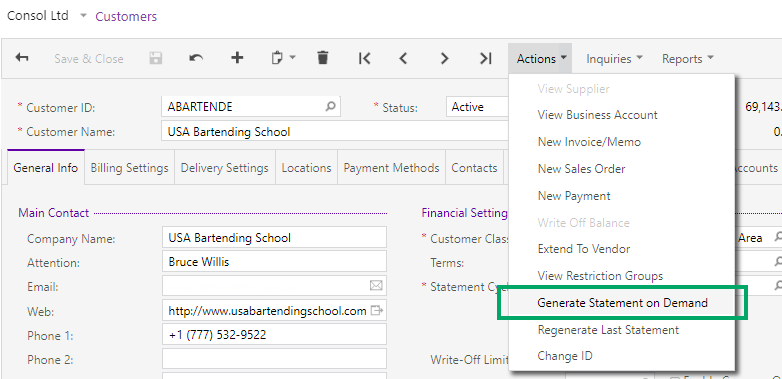Click the empty Phone 2 field

coord(274,359)
